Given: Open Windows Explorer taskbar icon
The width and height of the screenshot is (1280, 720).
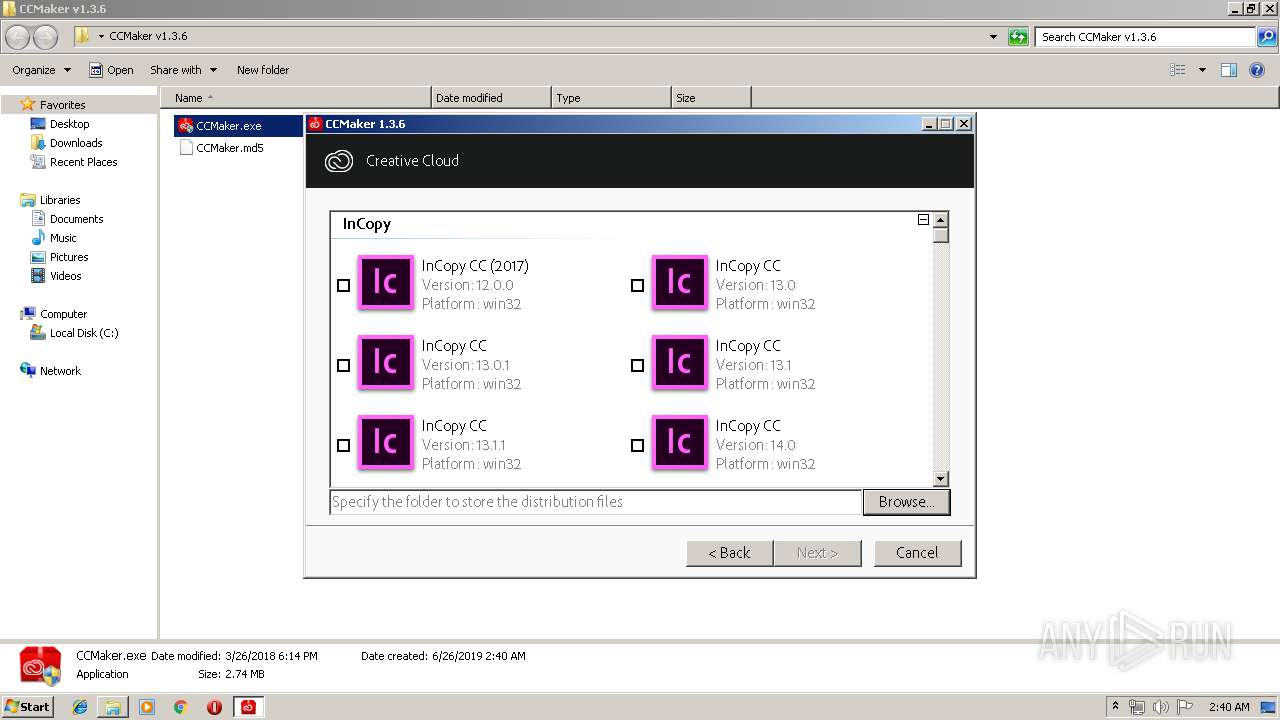Looking at the screenshot, I should [x=113, y=707].
